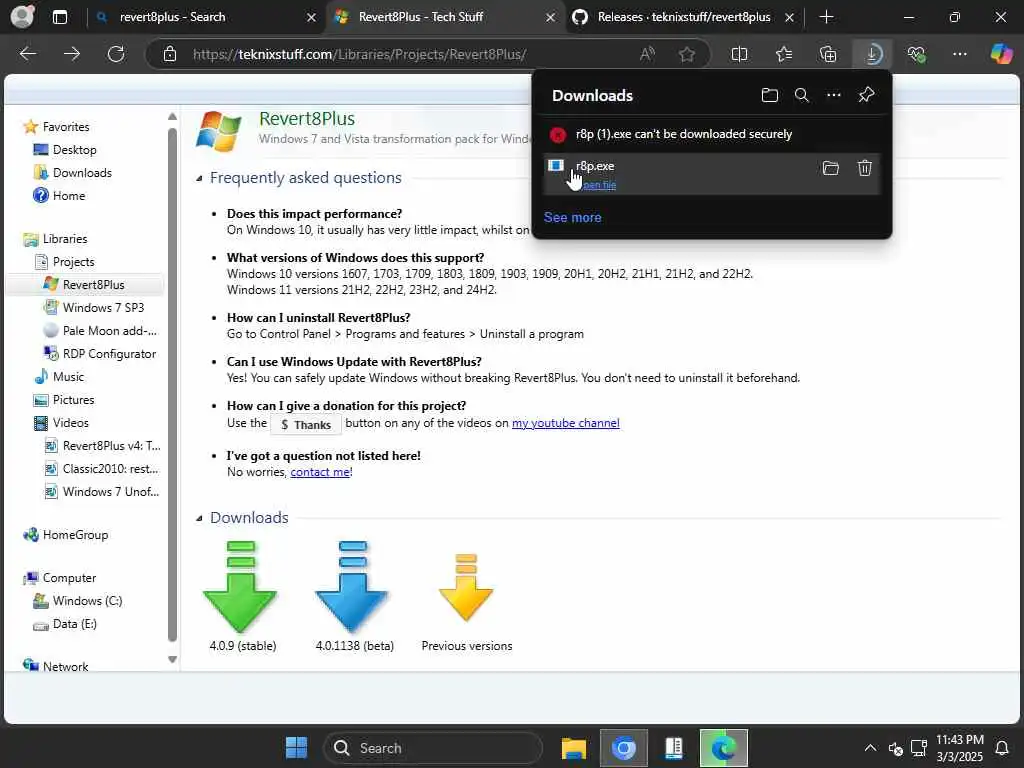Close the revert8plus - Search tab

312,18
